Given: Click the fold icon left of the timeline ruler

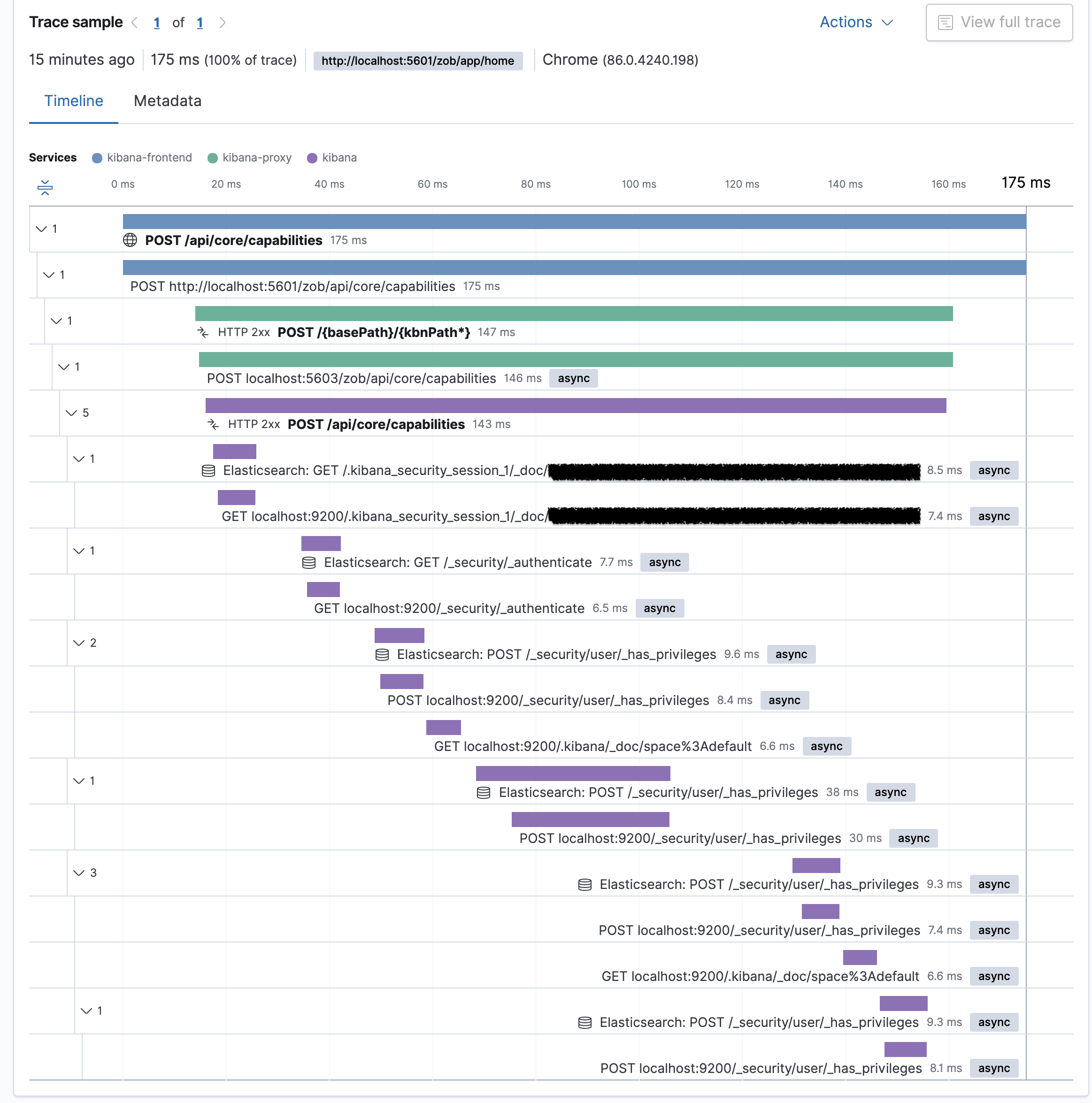Looking at the screenshot, I should click(x=45, y=187).
